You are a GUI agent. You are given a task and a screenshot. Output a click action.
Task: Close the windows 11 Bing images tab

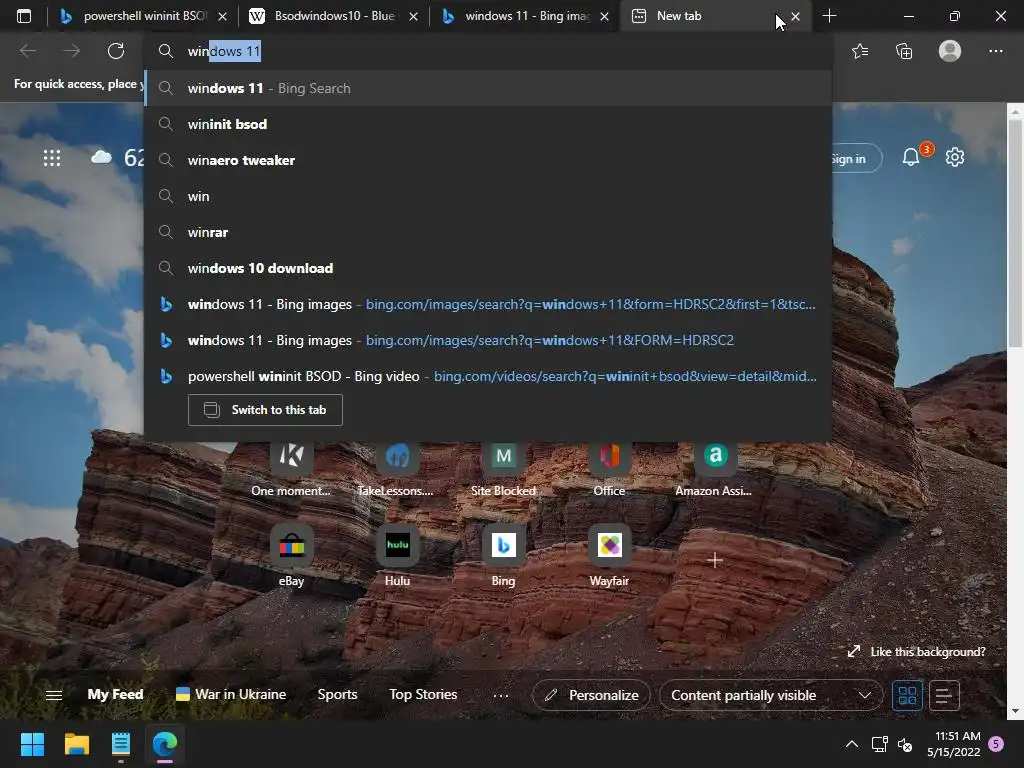(x=605, y=16)
